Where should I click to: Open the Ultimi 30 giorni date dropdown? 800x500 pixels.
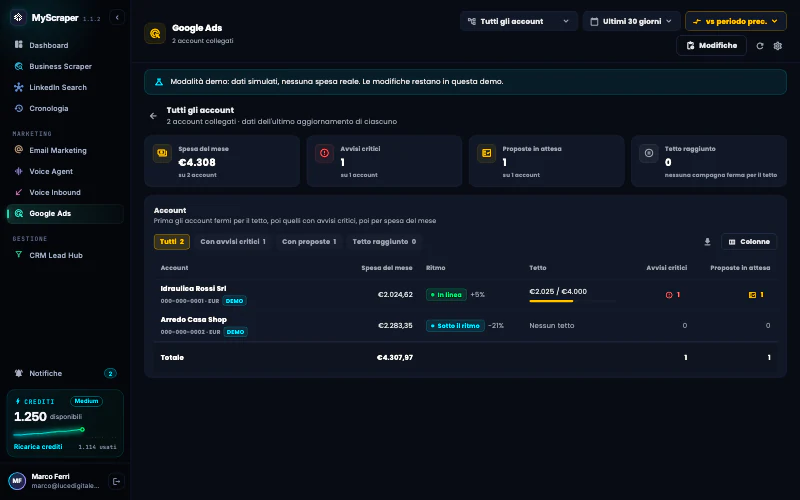[632, 21]
